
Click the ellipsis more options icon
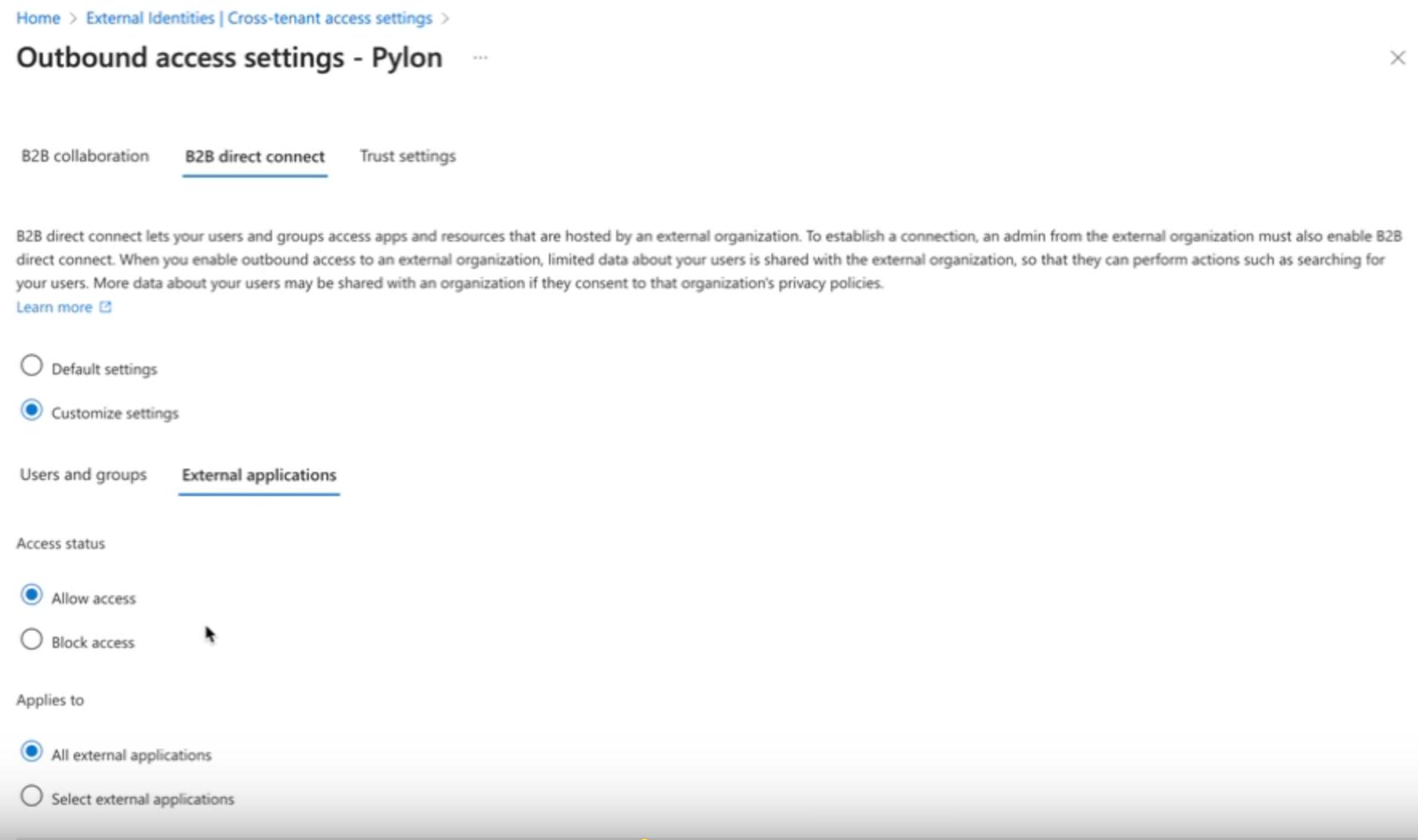point(480,58)
